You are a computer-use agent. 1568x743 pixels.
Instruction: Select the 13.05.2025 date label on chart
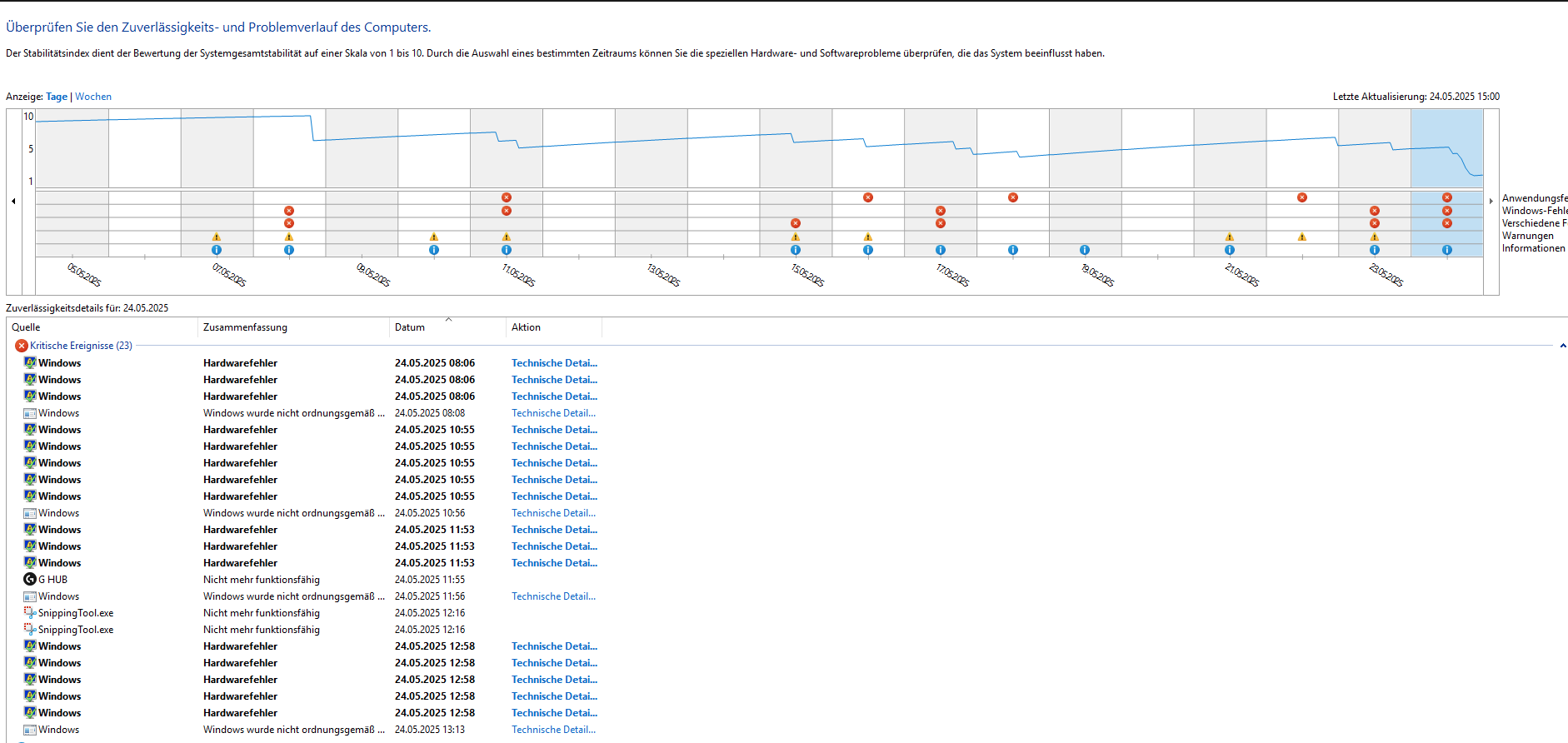click(x=663, y=275)
